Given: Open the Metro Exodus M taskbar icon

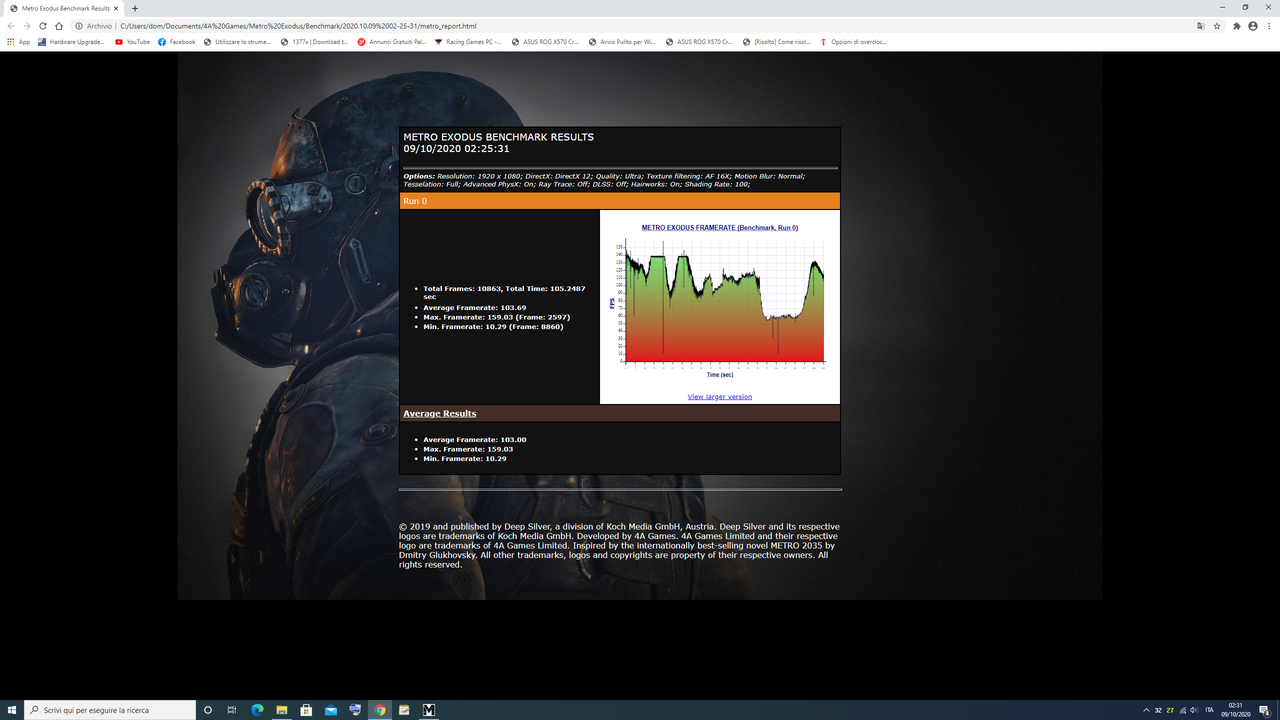Looking at the screenshot, I should click(x=429, y=710).
